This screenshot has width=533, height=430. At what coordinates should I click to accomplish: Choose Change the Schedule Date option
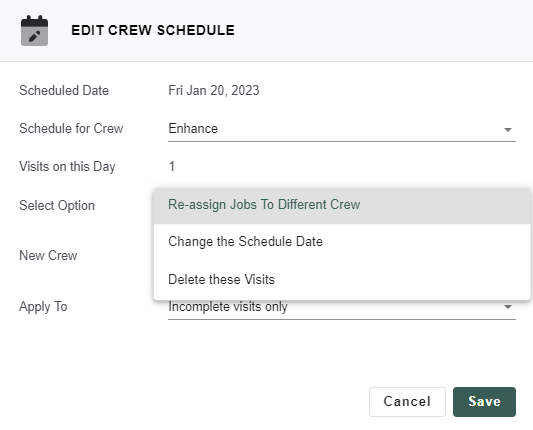tap(342, 242)
